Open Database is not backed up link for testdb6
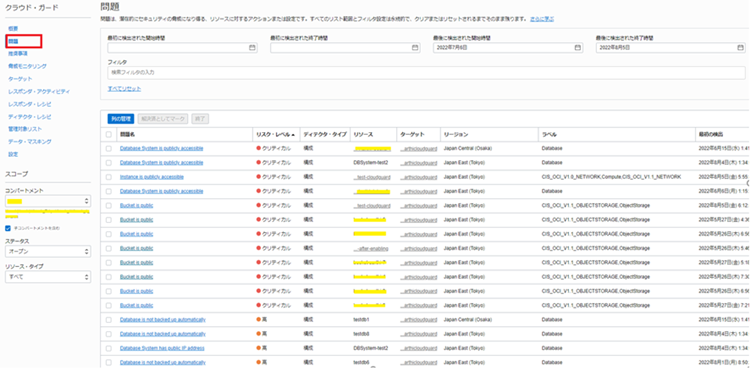 click(163, 362)
